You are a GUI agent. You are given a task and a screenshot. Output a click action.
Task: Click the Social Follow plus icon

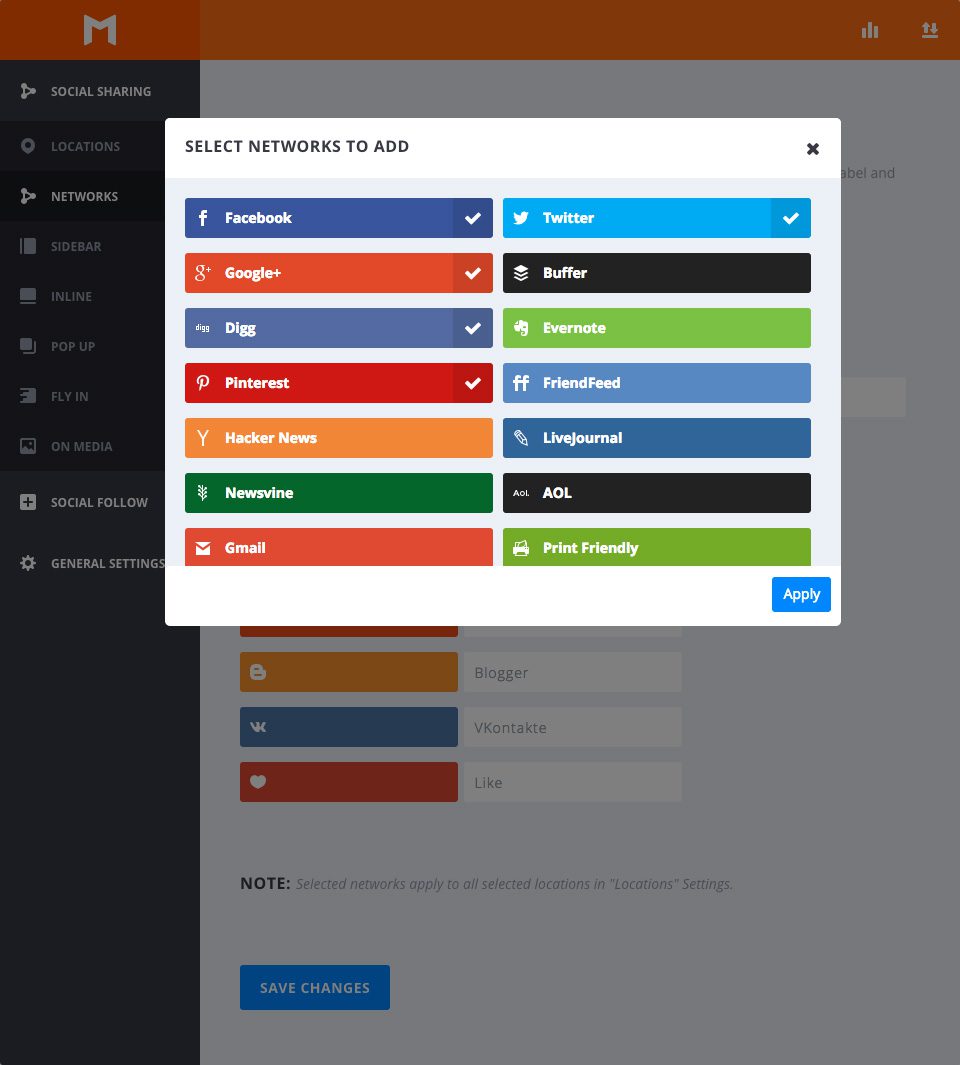28,503
